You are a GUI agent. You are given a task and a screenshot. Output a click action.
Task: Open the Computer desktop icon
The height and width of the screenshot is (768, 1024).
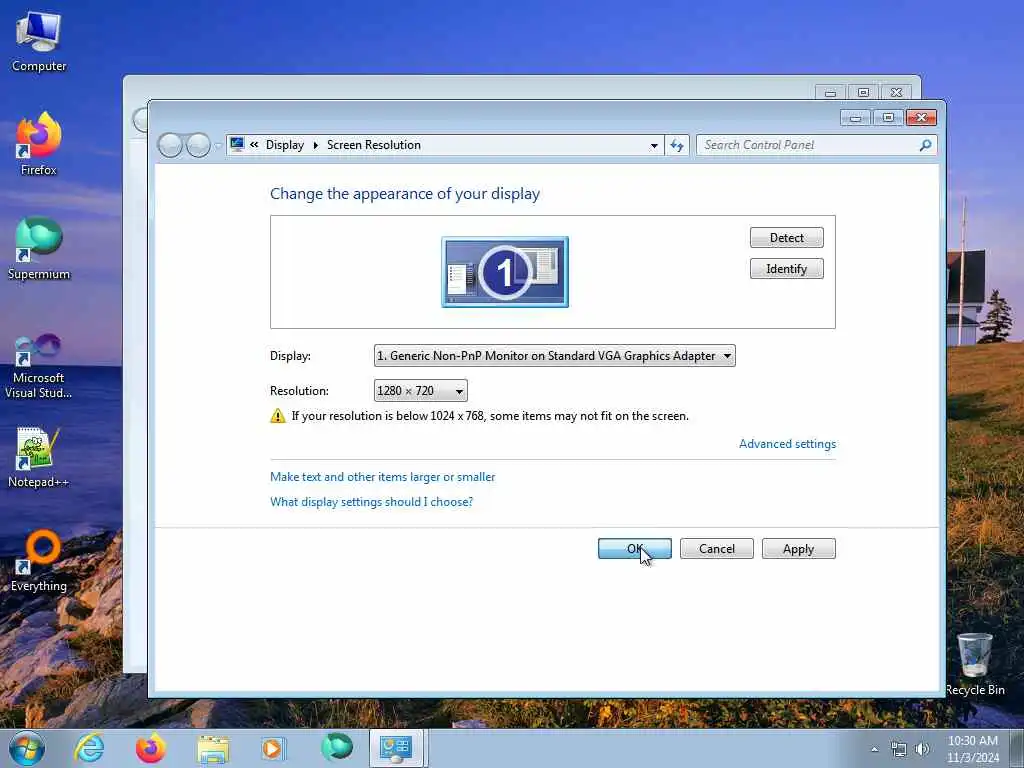click(x=39, y=40)
